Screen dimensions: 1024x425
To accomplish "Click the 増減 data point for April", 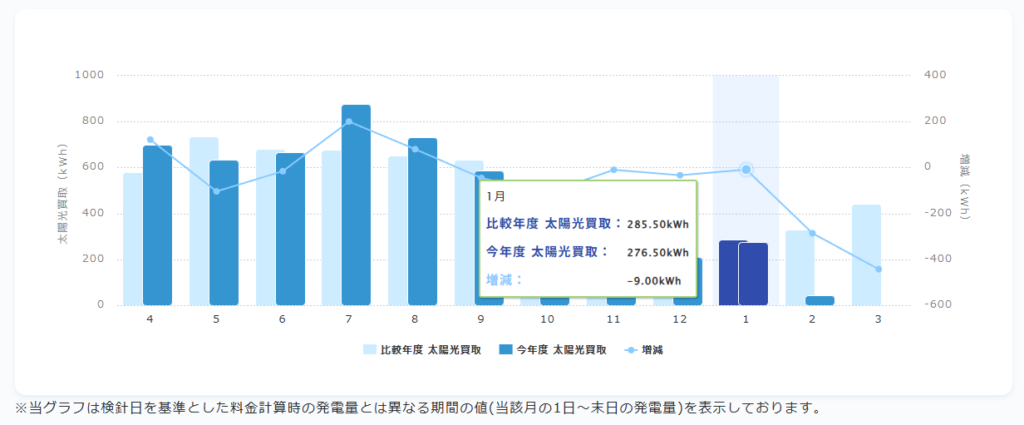I will tap(150, 140).
